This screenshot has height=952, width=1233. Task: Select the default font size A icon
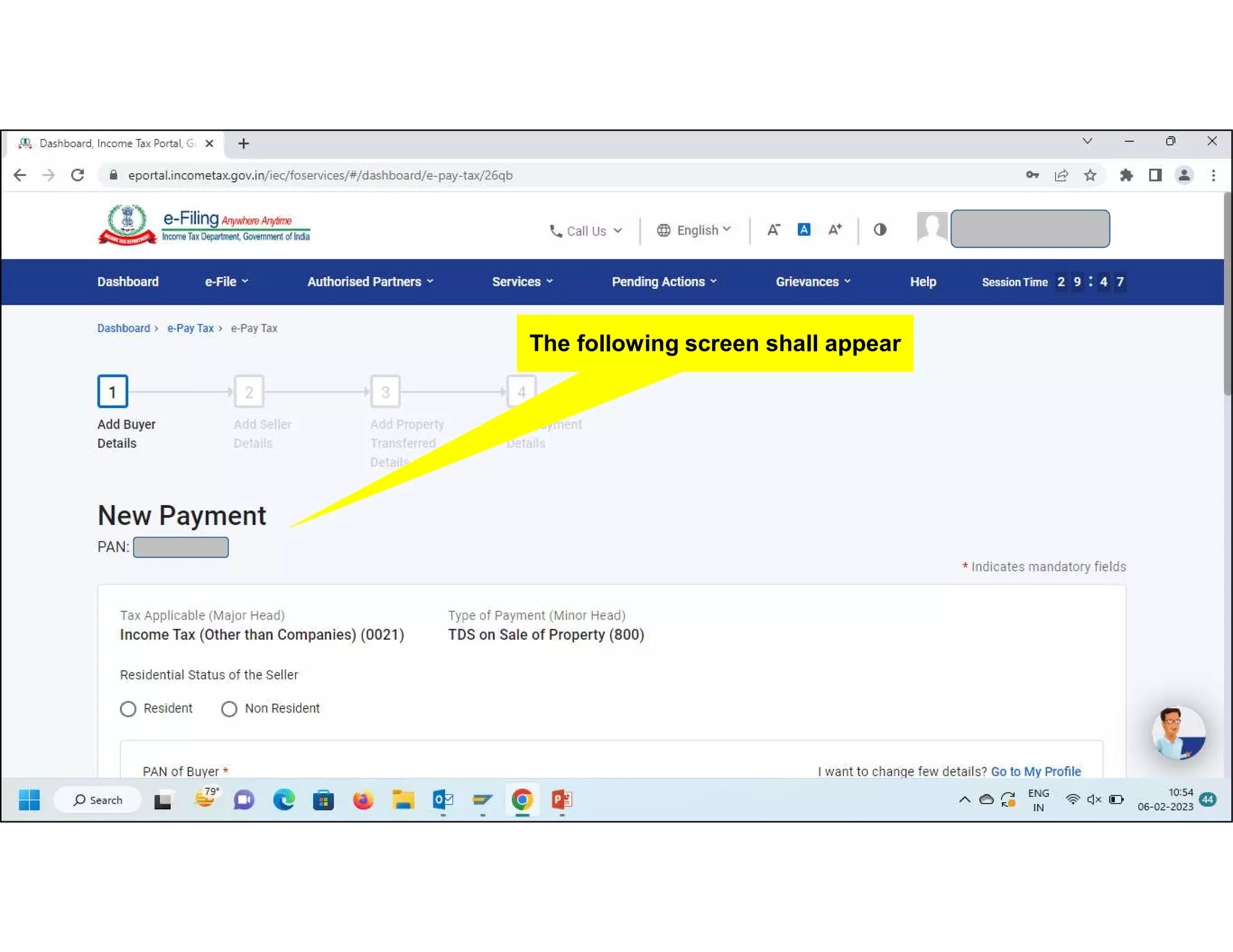coord(804,229)
